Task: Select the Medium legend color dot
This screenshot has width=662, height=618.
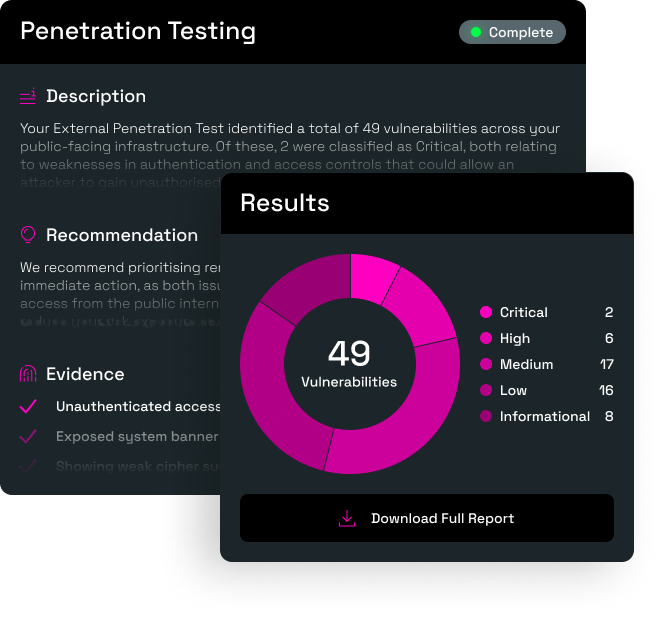Action: [486, 364]
